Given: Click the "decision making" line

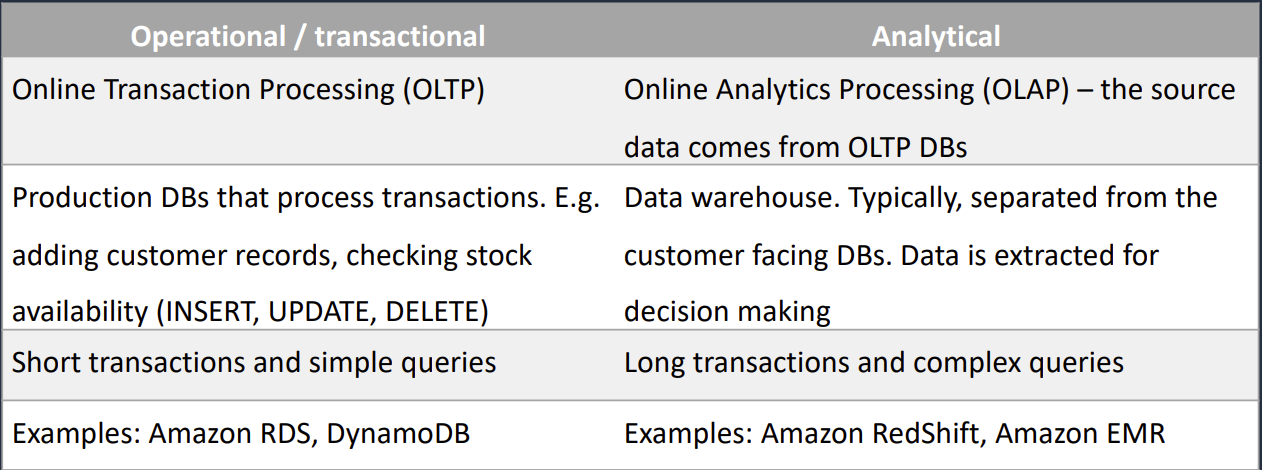Looking at the screenshot, I should [727, 312].
